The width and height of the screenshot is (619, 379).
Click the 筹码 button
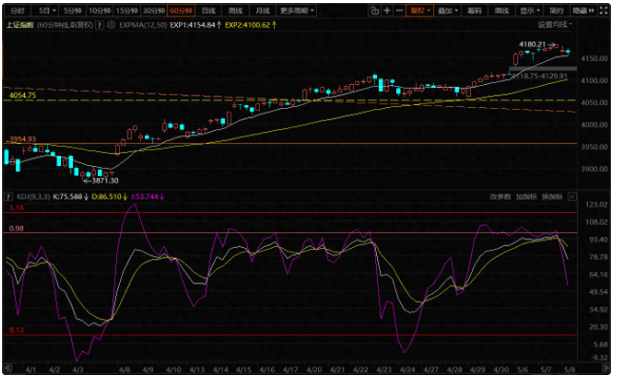(475, 11)
